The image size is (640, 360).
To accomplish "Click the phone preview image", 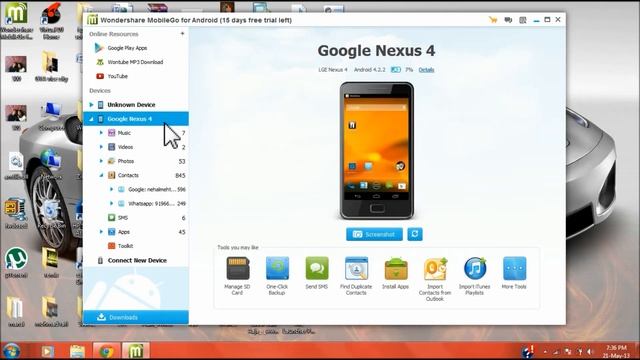I will click(377, 151).
